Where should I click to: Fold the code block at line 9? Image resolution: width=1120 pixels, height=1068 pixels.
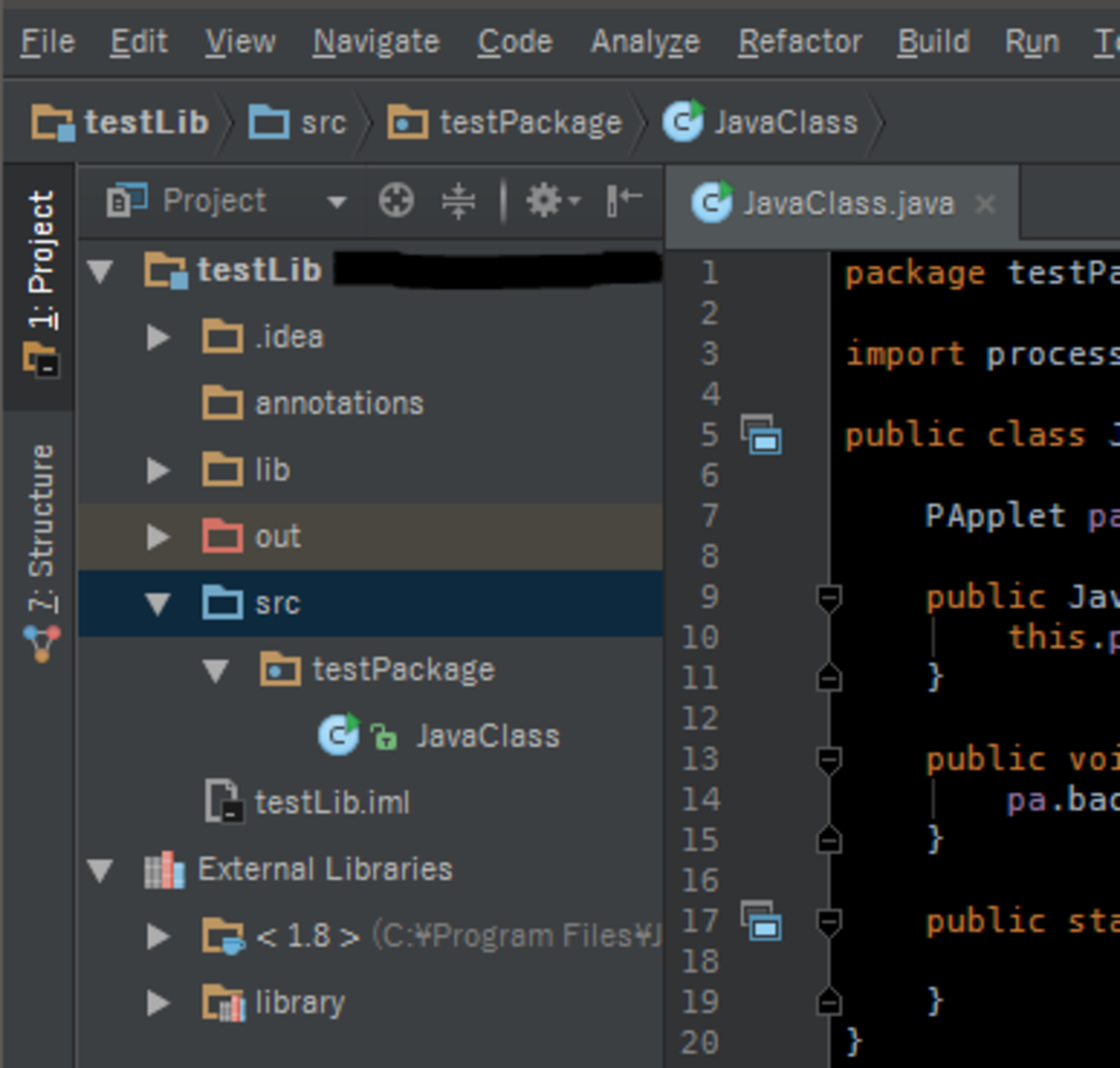pos(829,597)
